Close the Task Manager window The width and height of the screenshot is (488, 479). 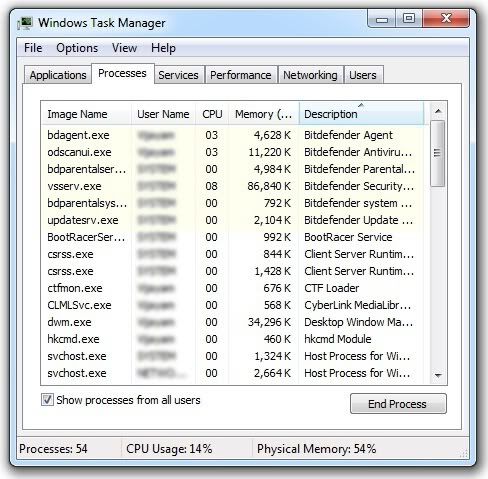pyautogui.click(x=446, y=18)
